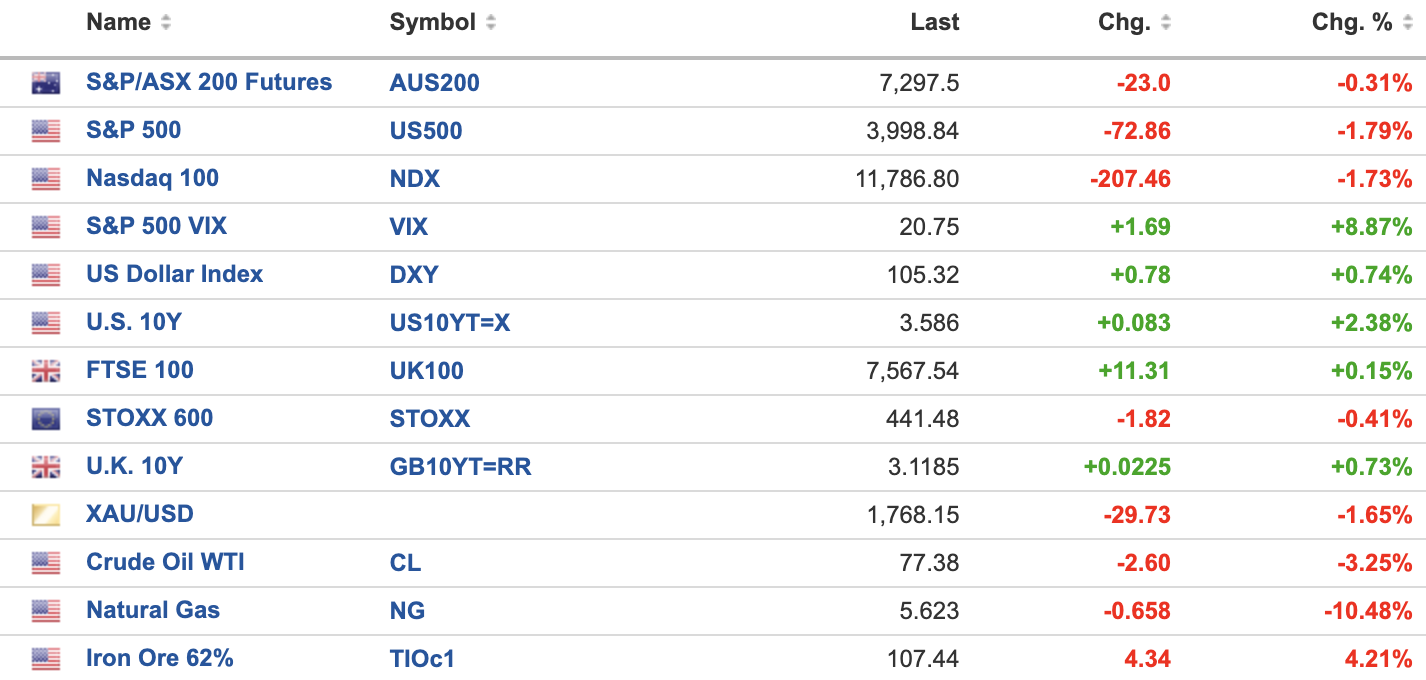Click the Australian flag icon beside S&P/ASX 200
1426x680 pixels.
[x=46, y=83]
